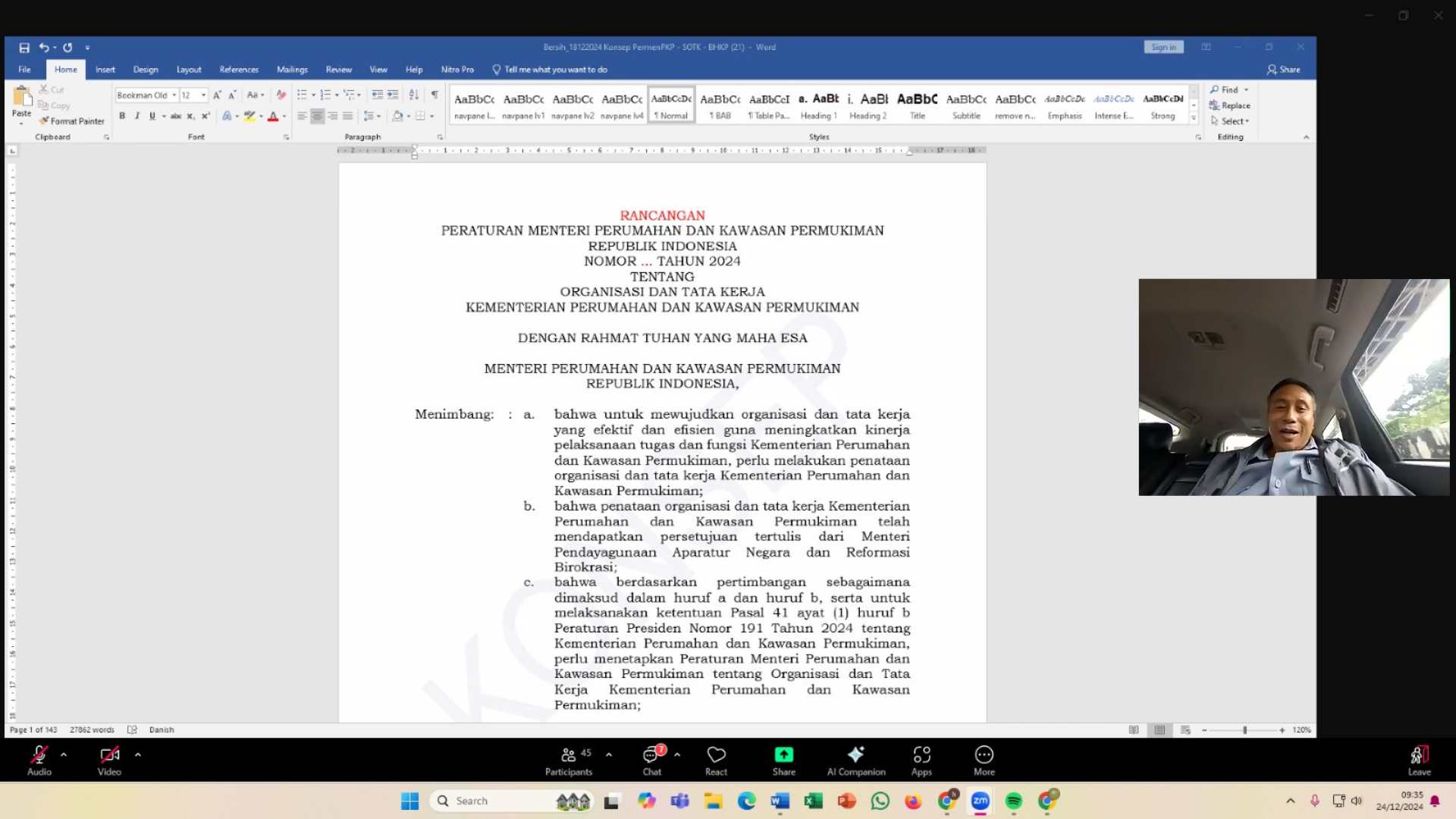Click the font color red swatch
Image resolution: width=1456 pixels, height=819 pixels.
tap(273, 116)
